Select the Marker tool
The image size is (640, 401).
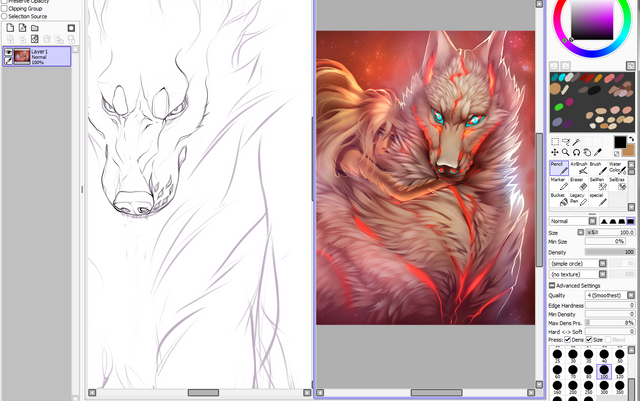click(559, 184)
